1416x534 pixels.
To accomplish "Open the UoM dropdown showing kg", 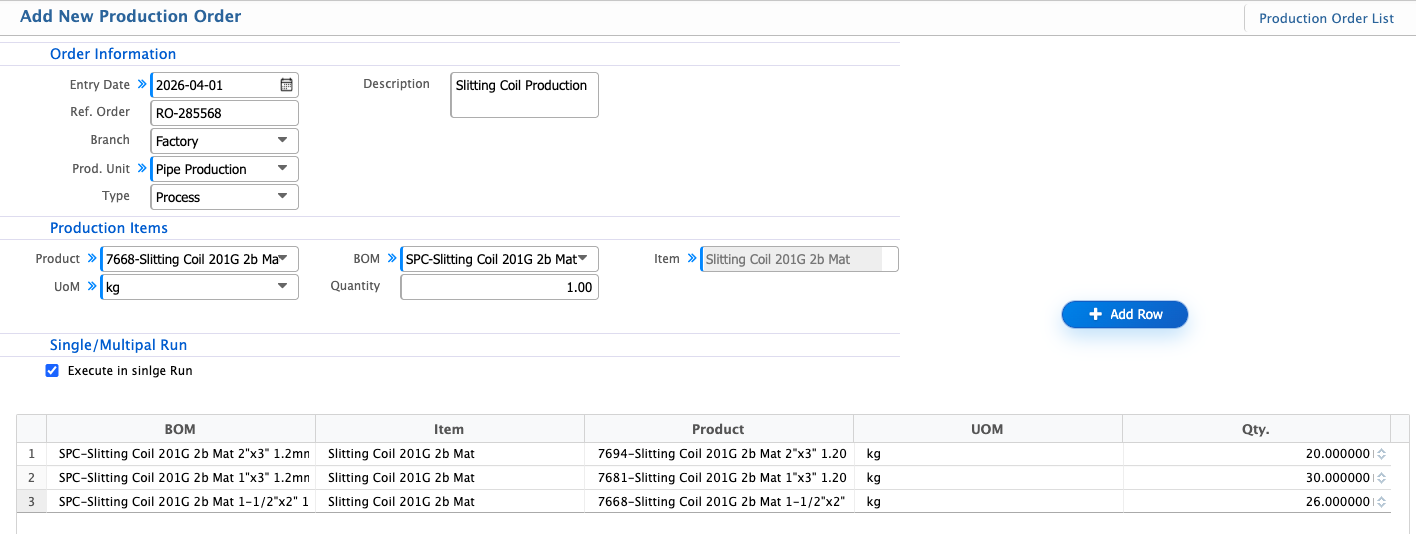I will pos(281,287).
